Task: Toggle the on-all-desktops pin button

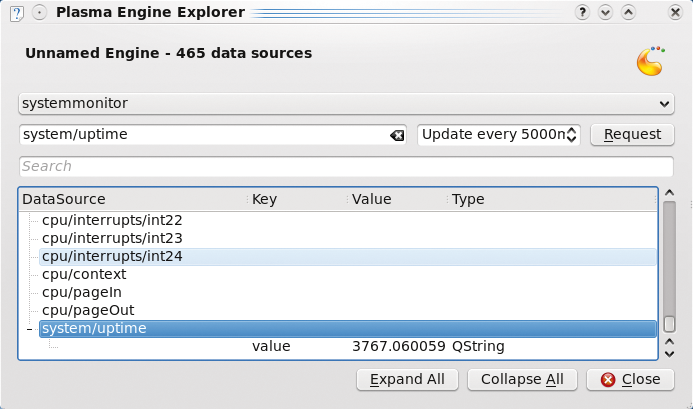Action: click(39, 13)
